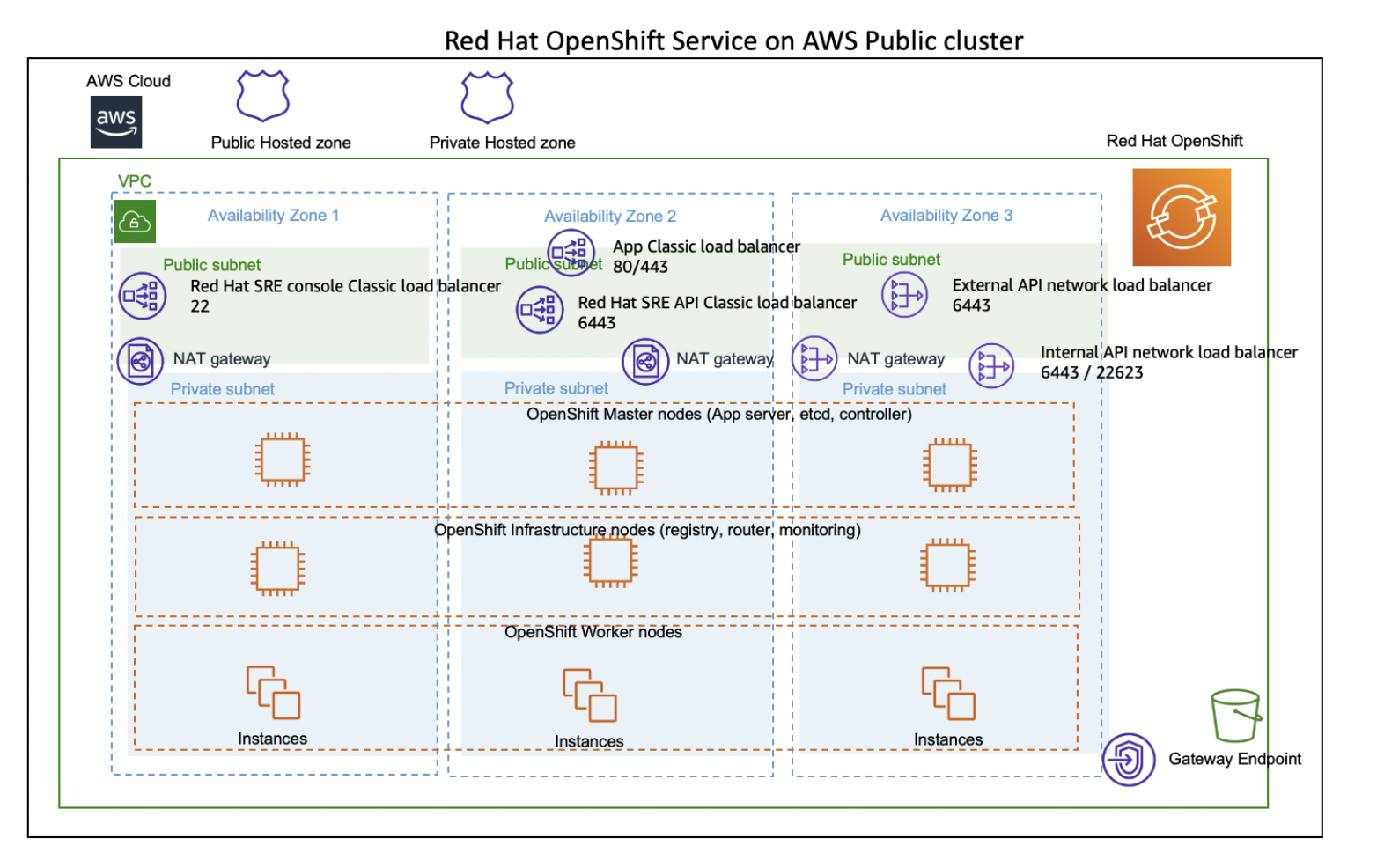Click the VPC label

coord(135,181)
